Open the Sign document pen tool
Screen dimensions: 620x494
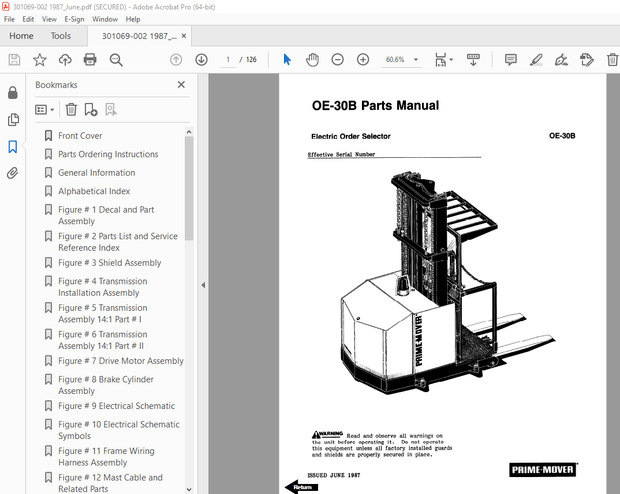[561, 60]
